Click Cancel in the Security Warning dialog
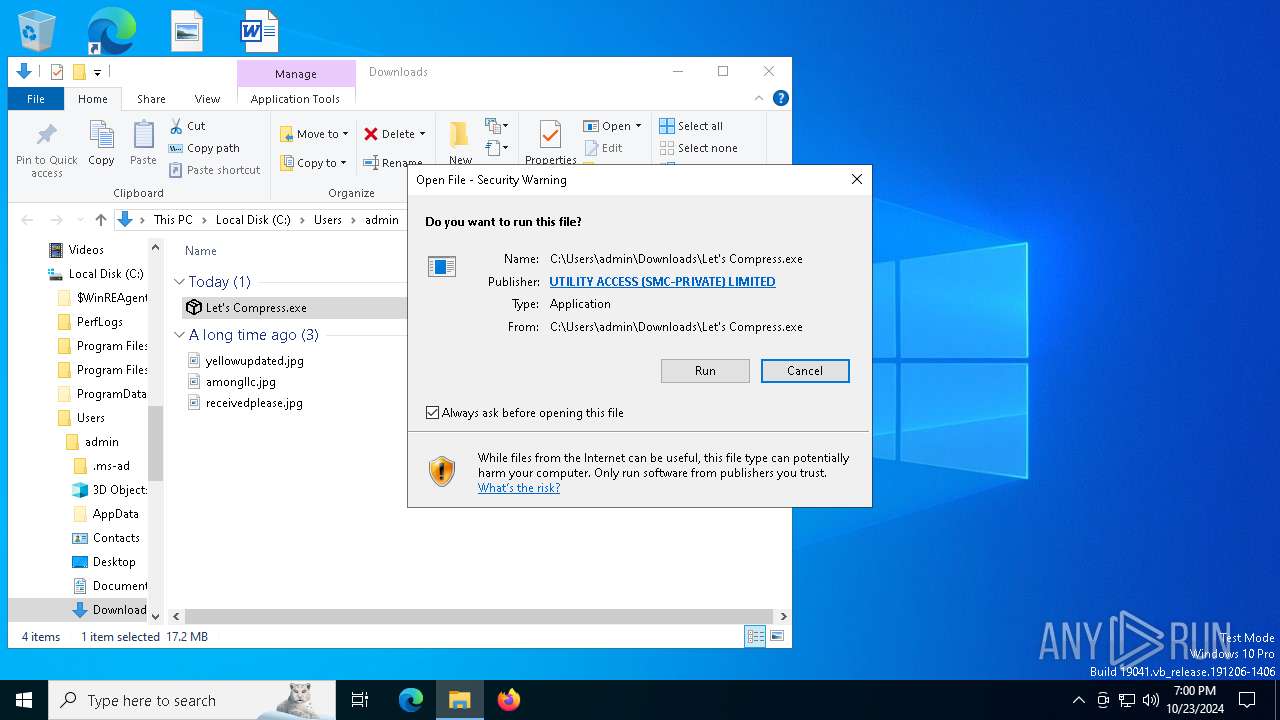This screenshot has height=720, width=1280. 805,371
